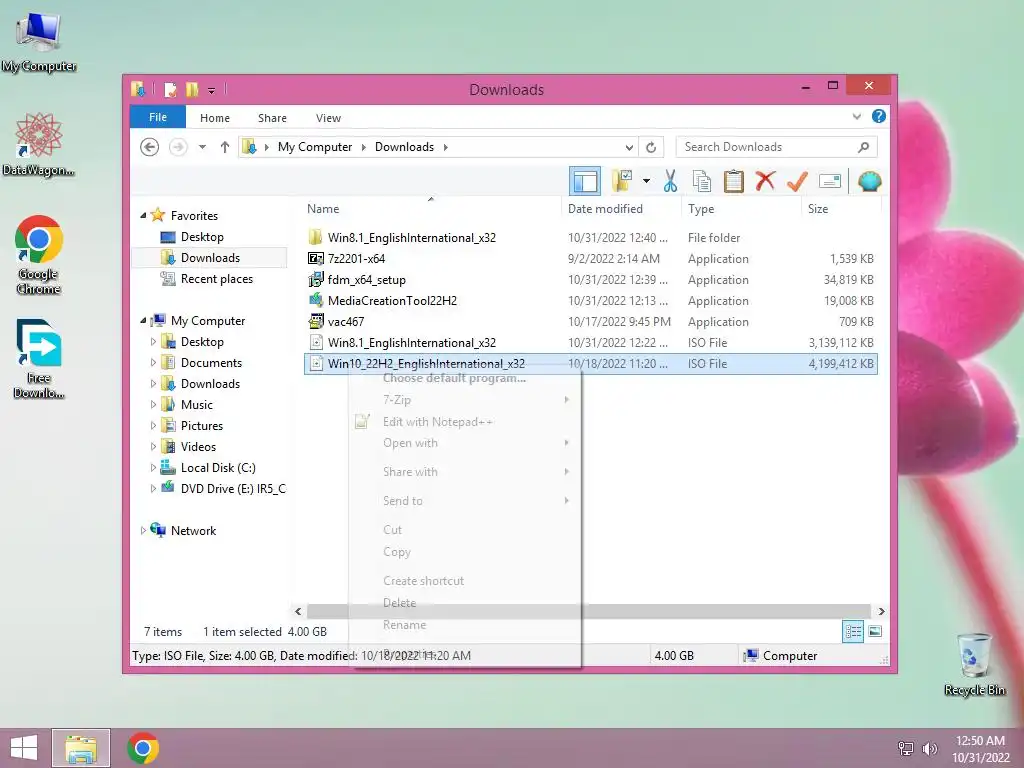Cut the selected file with scissors icon
This screenshot has height=768, width=1024.
coord(670,181)
